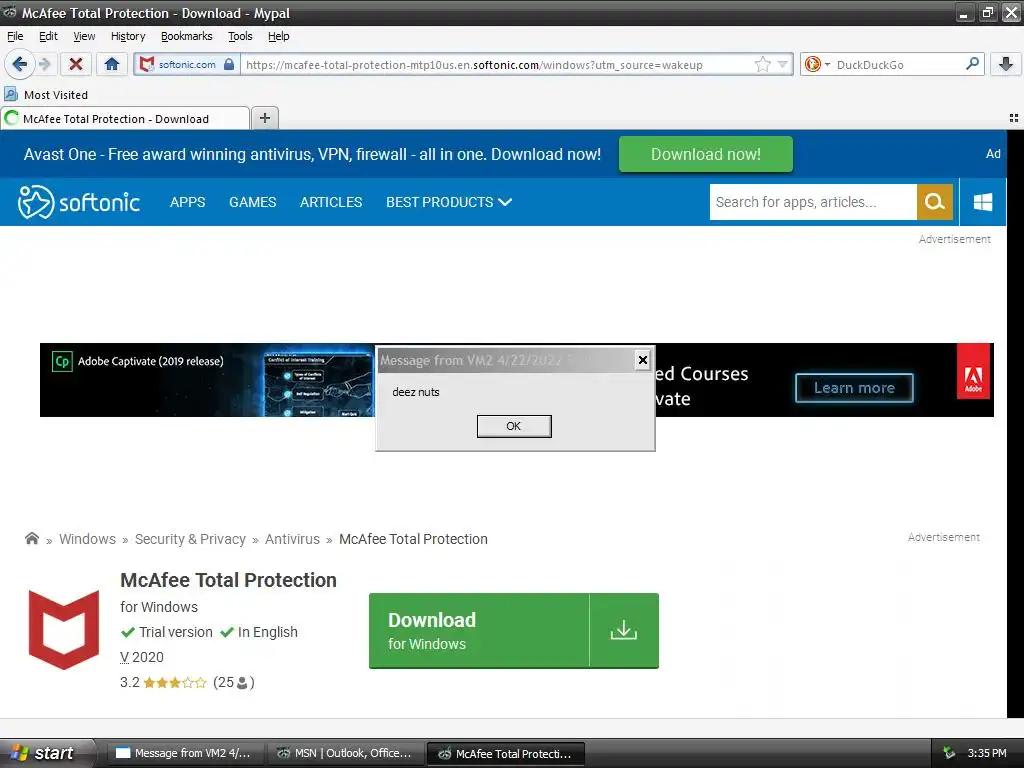Click the Adobe Captivate ad Learn more button
Image resolution: width=1024 pixels, height=768 pixels.
[854, 388]
